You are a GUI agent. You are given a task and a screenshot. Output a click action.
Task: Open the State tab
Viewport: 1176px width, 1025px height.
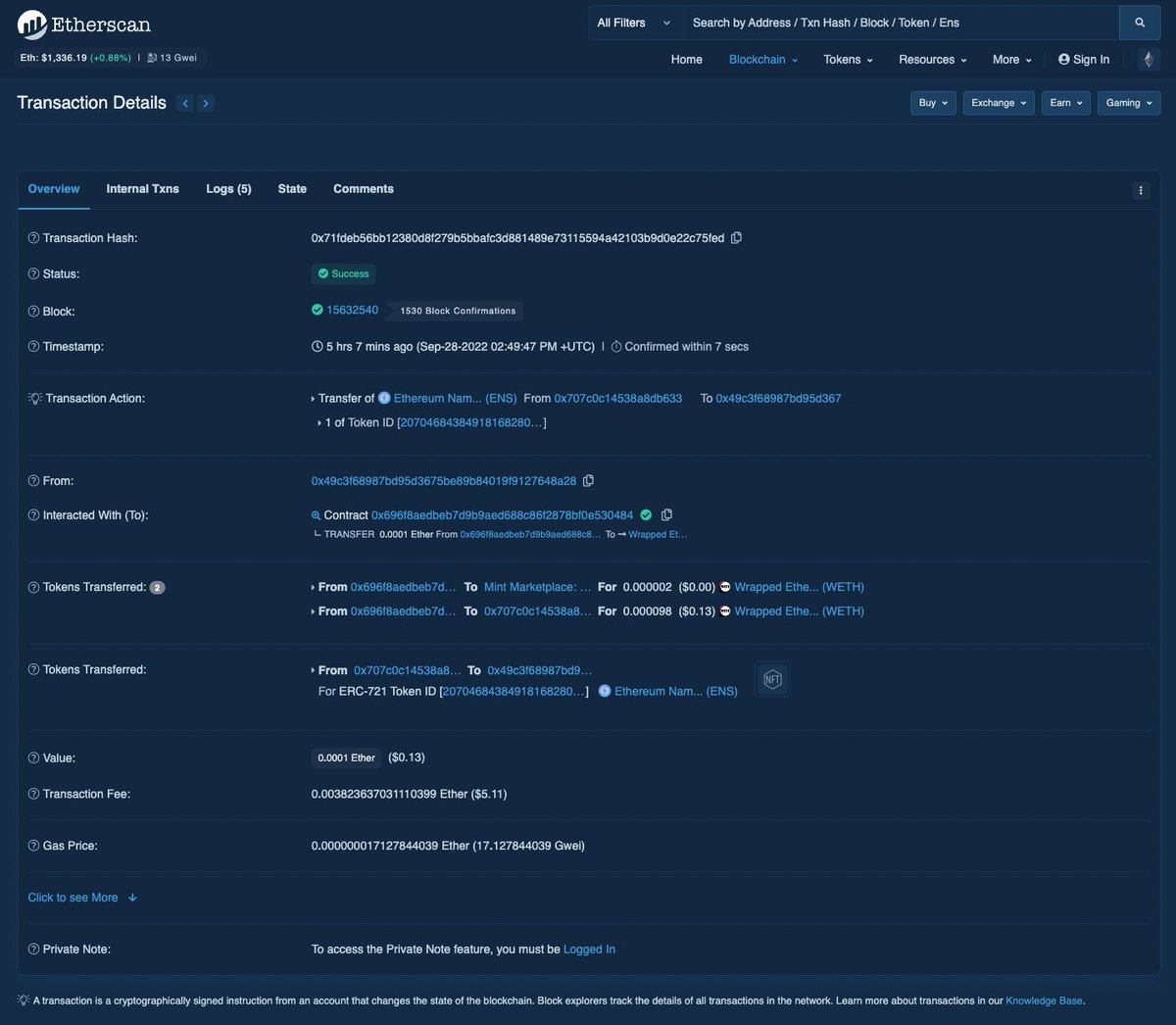point(291,188)
